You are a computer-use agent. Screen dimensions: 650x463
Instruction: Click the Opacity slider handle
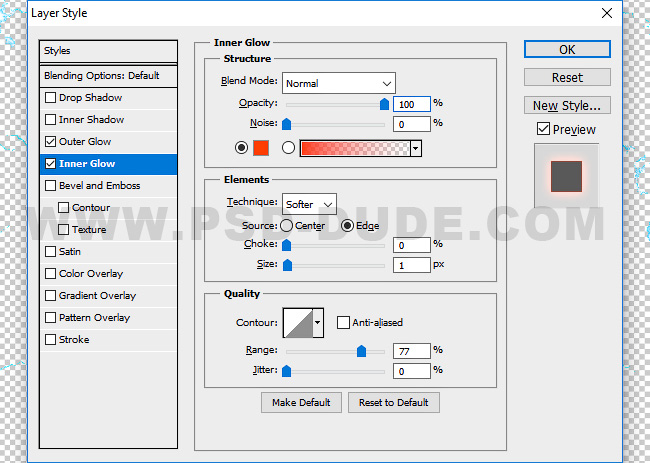coord(384,104)
